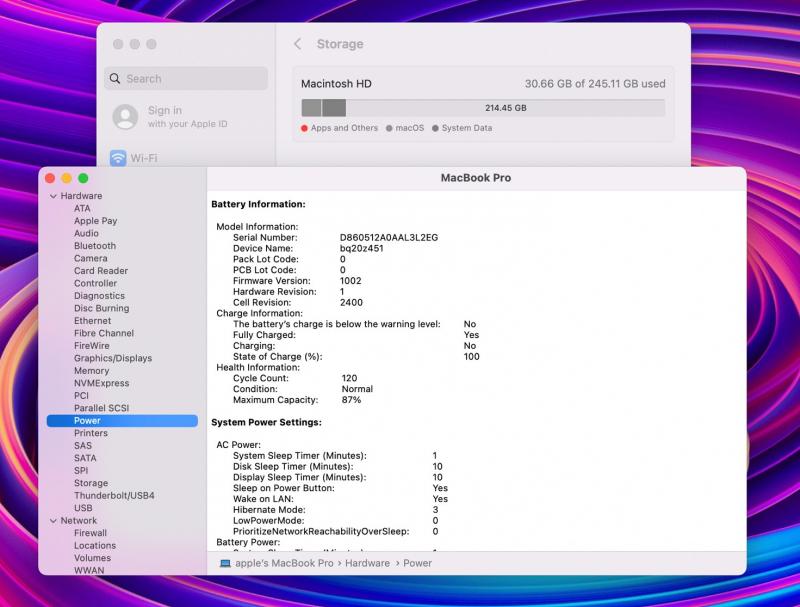
Task: Go back using the Storage back chevron
Action: point(298,44)
